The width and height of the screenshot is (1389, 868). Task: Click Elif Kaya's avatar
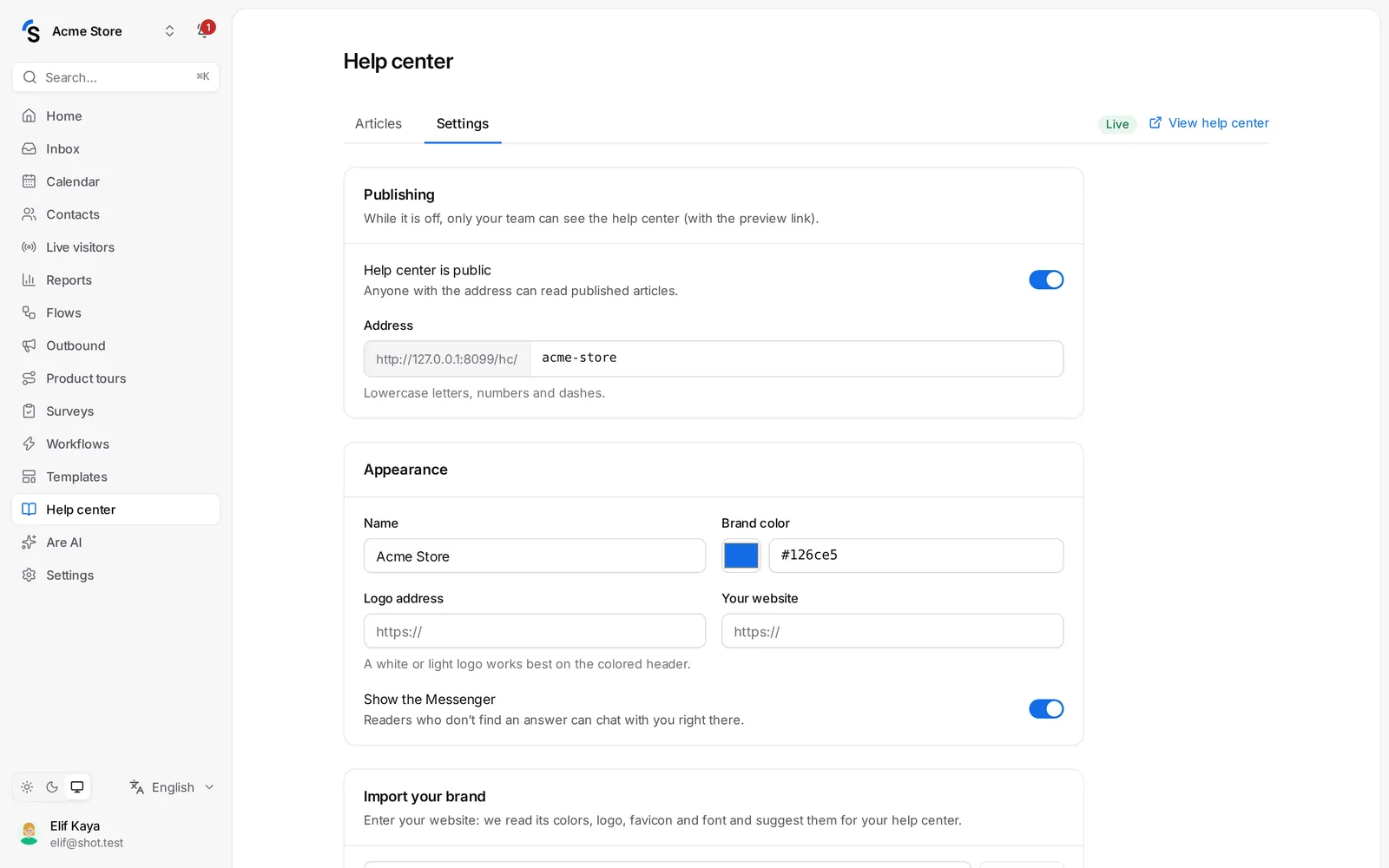[x=30, y=833]
